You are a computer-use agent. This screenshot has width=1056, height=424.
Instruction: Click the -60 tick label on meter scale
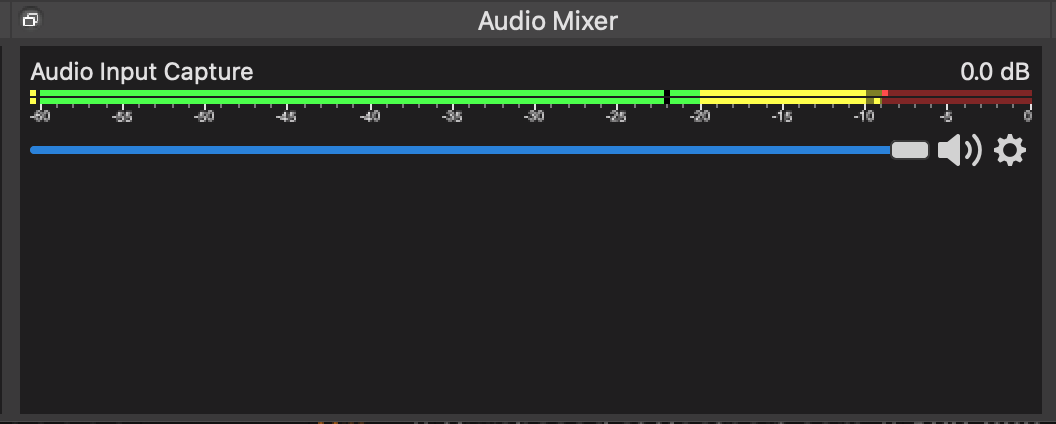coord(40,117)
